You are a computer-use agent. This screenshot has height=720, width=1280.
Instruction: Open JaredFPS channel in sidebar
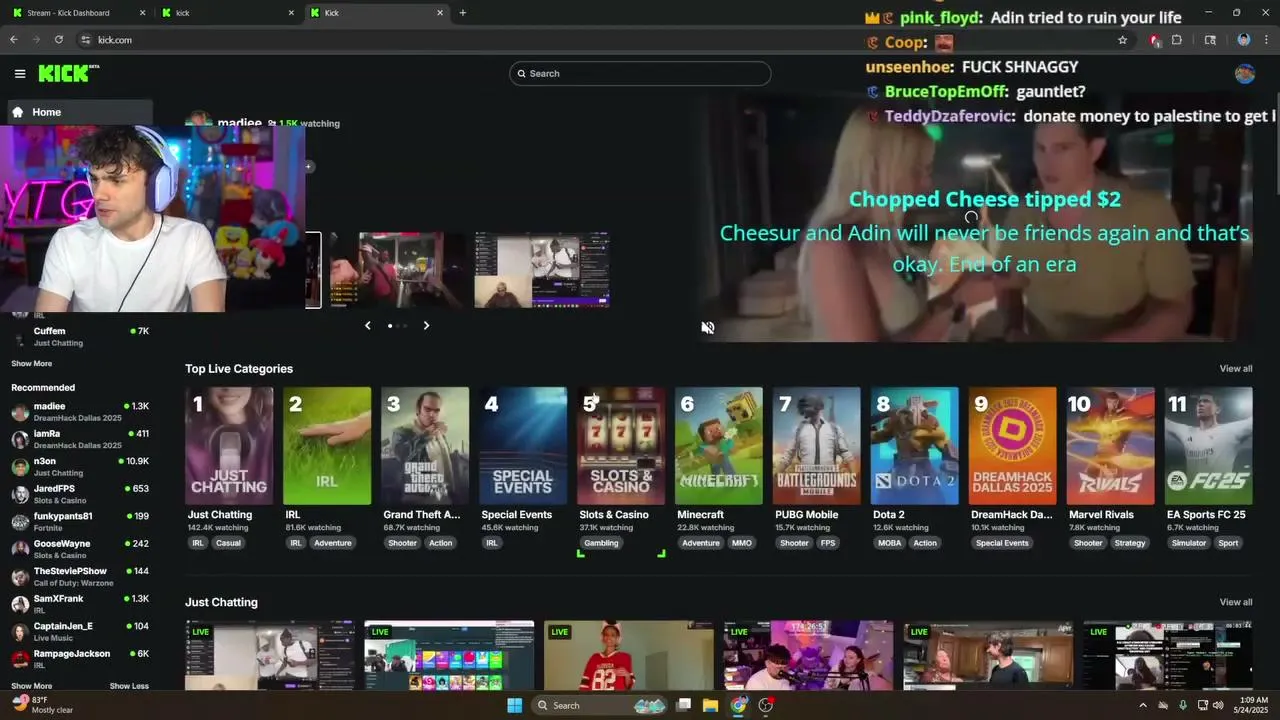(x=80, y=494)
